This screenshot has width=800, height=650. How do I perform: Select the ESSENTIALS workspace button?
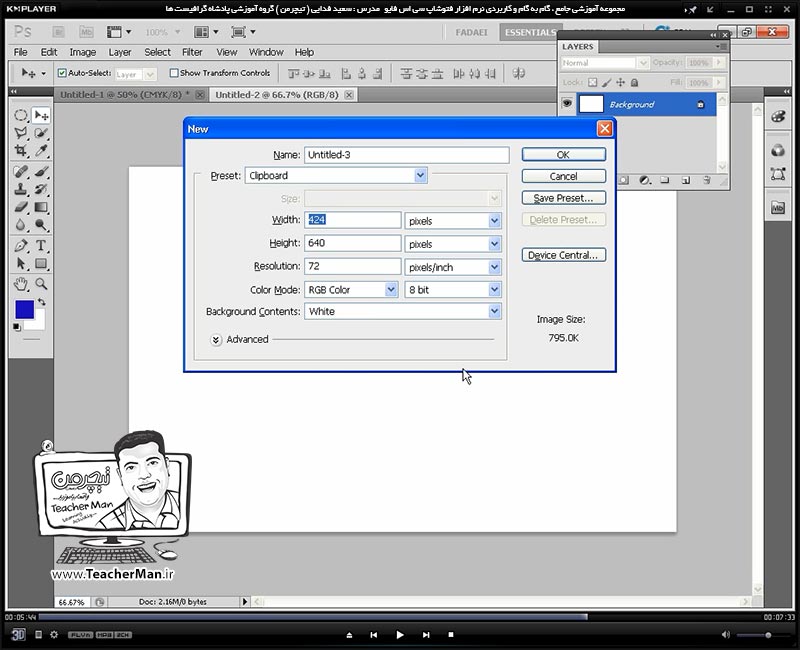[530, 32]
